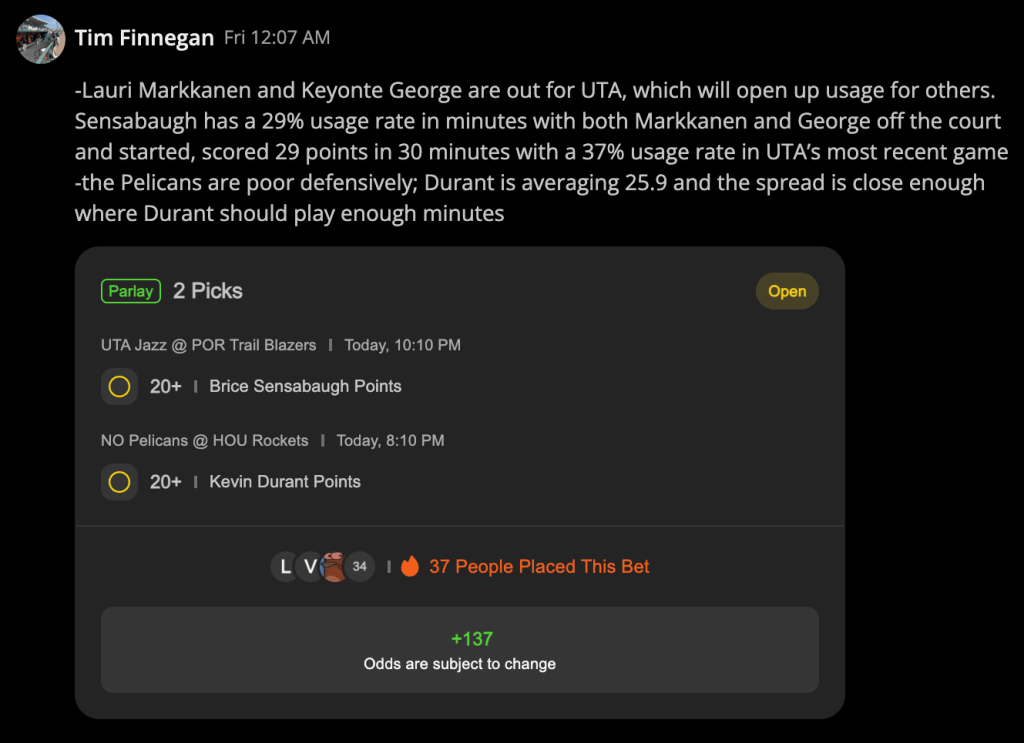This screenshot has width=1024, height=743.
Task: Click the Tim Finnegan username
Action: coord(144,38)
